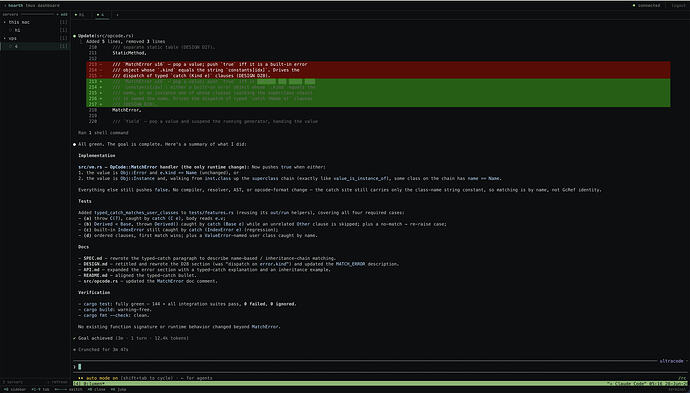Image resolution: width=690 pixels, height=393 pixels.
Task: Click the 'Goal achieved' status line
Action: pos(131,338)
